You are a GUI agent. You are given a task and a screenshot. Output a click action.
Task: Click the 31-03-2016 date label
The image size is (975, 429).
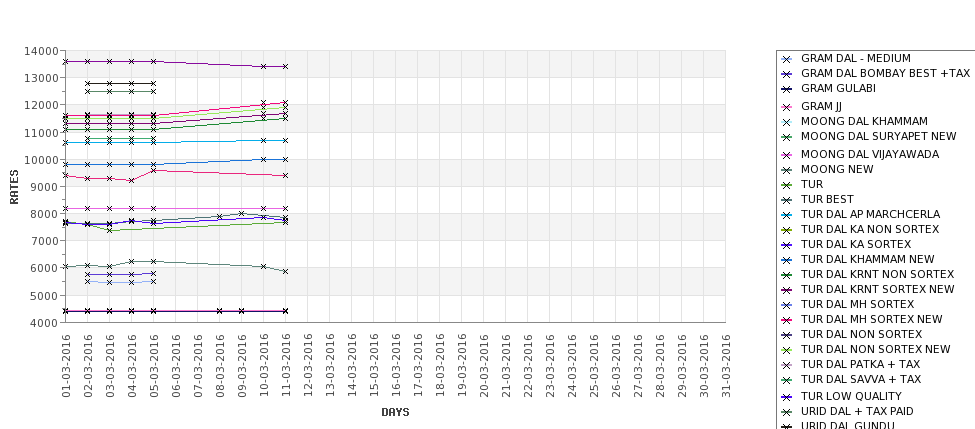tap(725, 366)
